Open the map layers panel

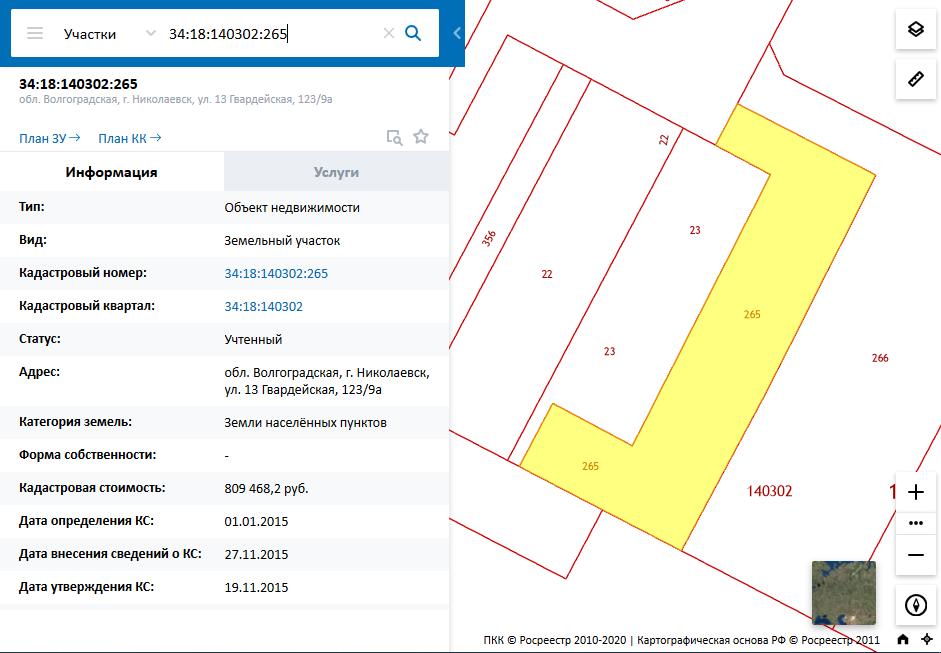(915, 29)
